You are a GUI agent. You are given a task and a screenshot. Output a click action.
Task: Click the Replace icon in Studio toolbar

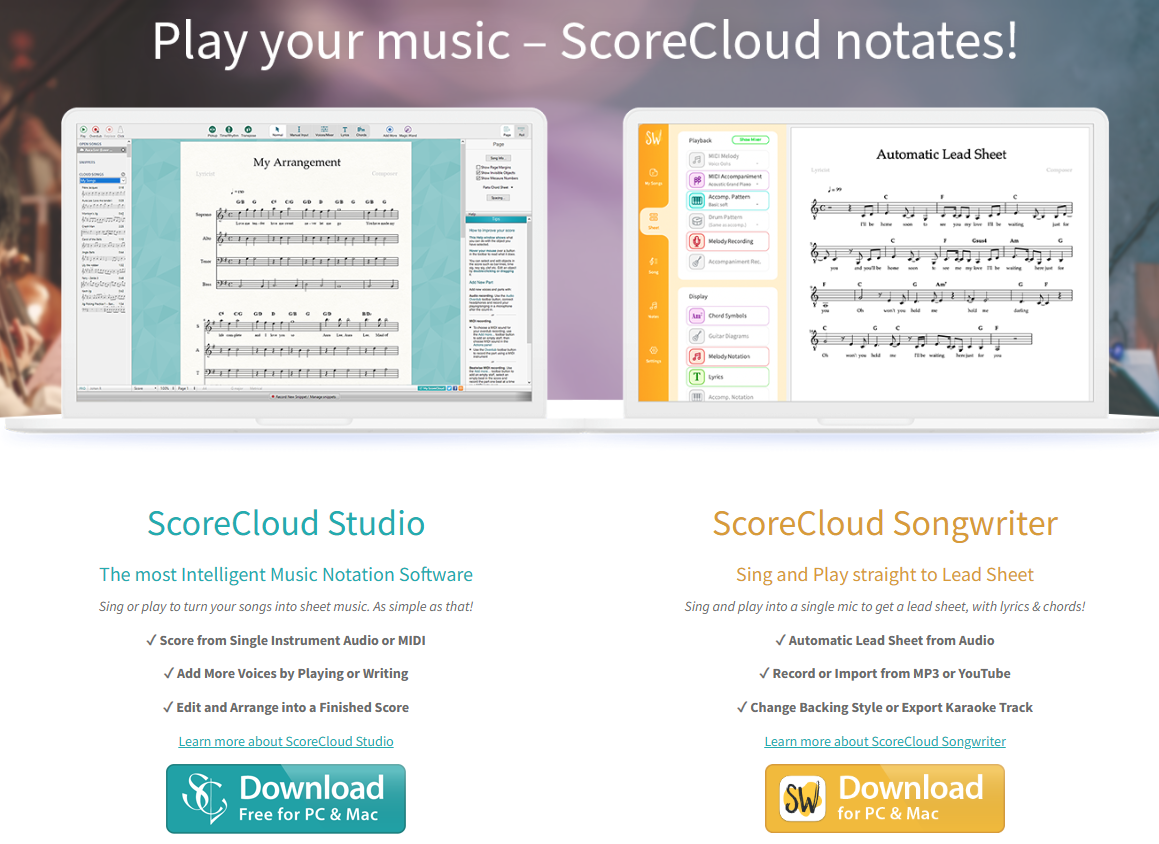coord(109,129)
